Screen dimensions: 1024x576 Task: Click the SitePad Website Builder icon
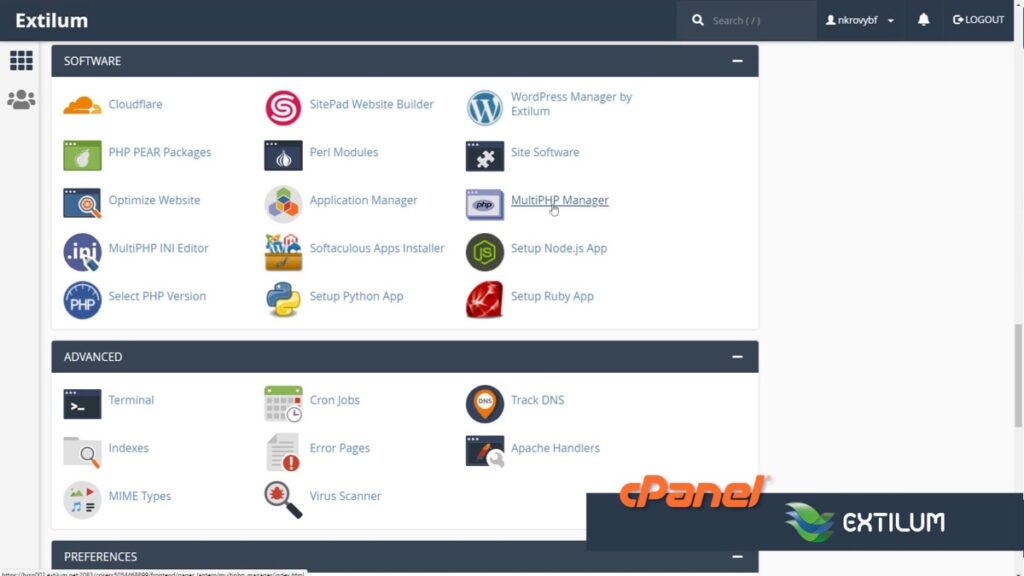click(283, 108)
